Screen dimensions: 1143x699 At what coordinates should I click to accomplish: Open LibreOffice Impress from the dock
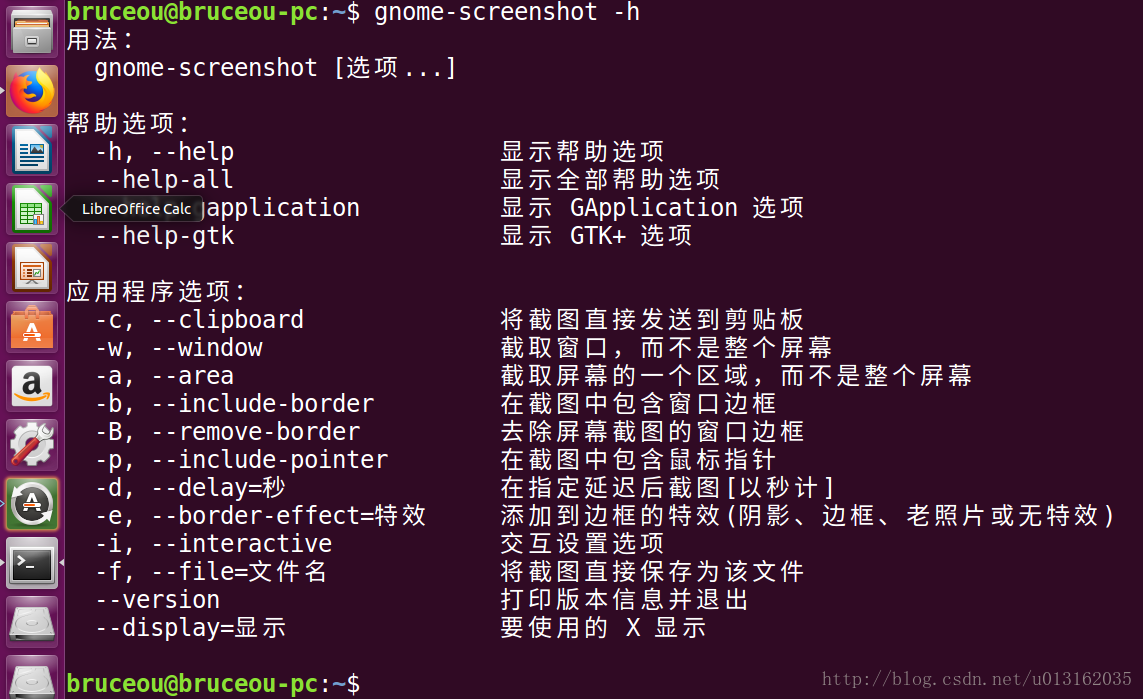32,268
